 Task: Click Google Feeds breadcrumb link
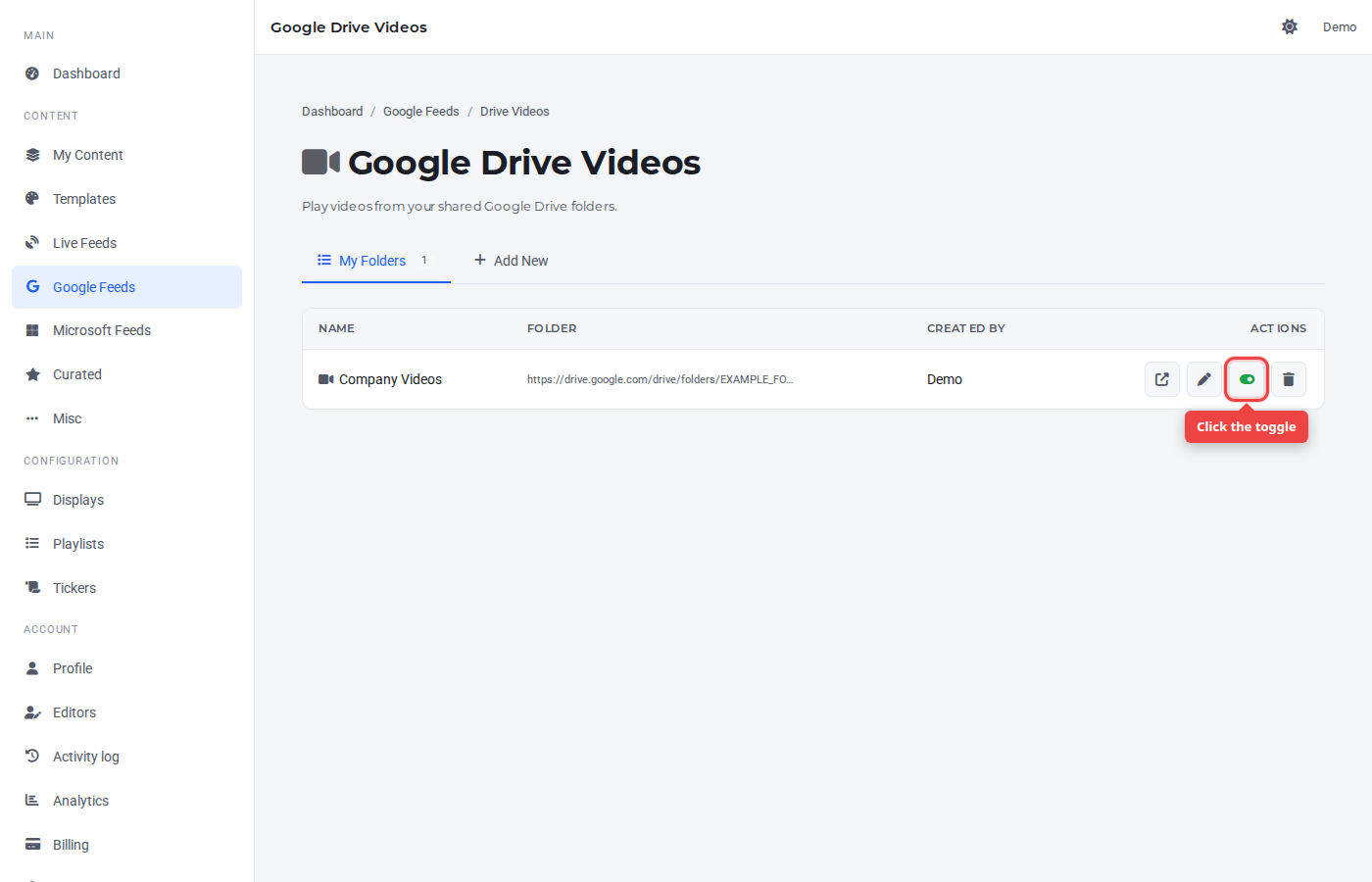(421, 112)
